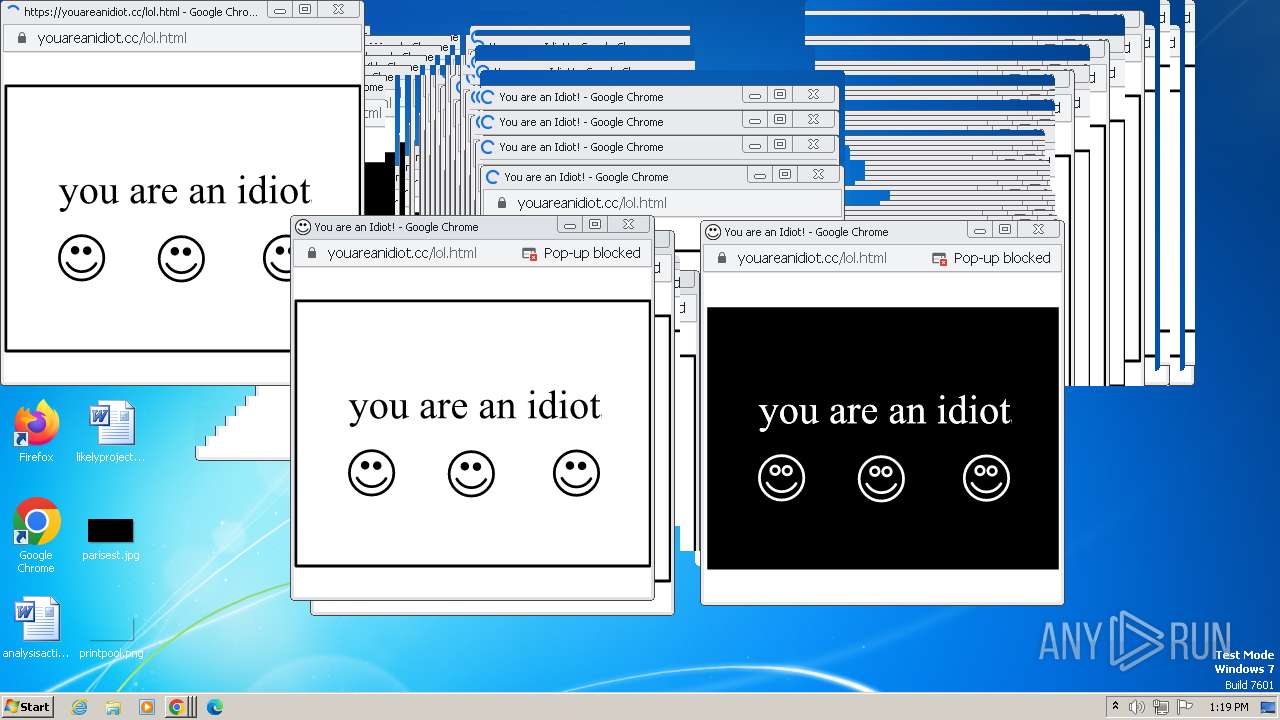
Task: Click the smiley favicon of front white window
Action: coord(304,227)
